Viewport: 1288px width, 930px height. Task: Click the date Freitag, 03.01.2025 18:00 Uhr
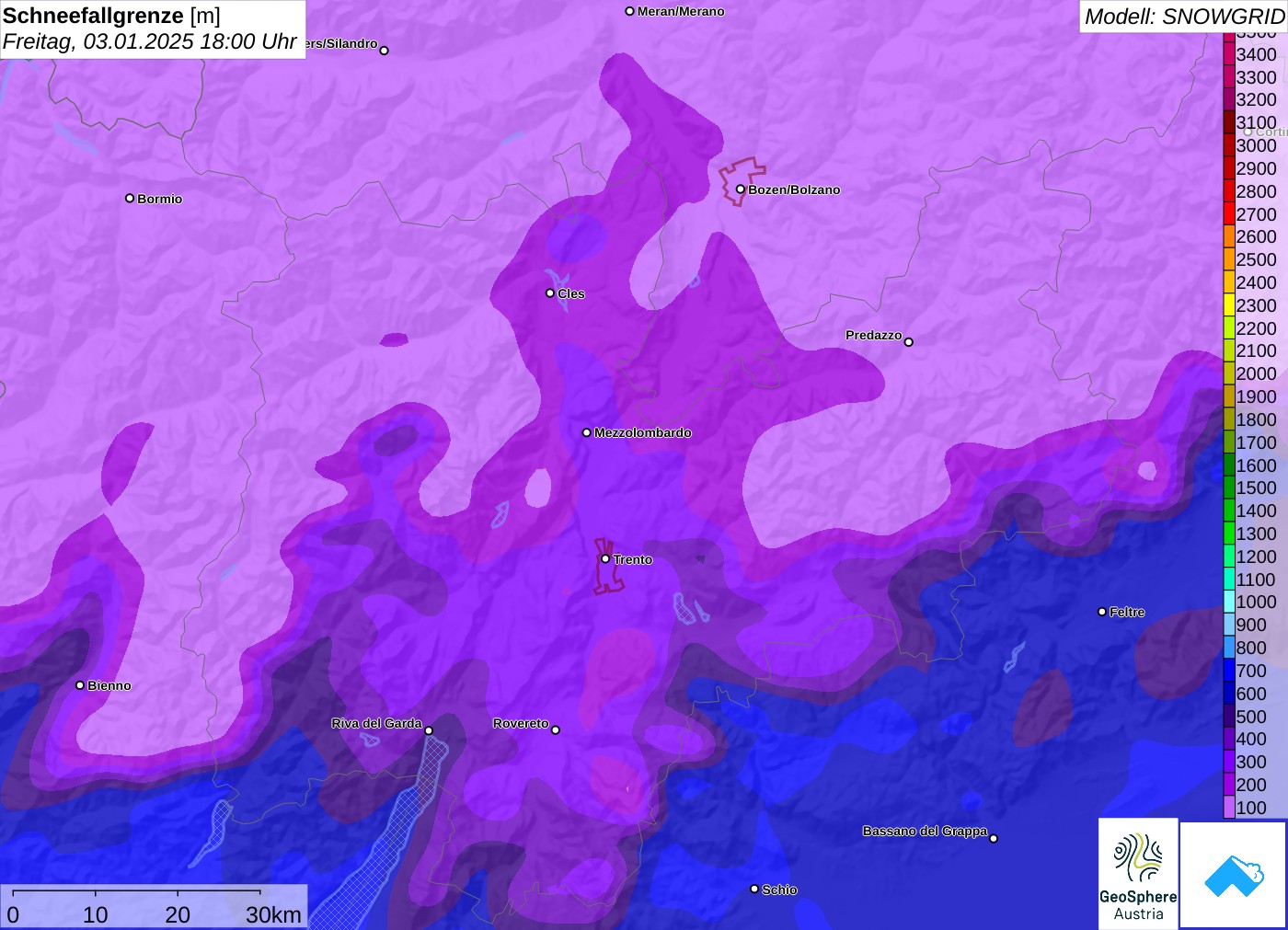point(149,41)
